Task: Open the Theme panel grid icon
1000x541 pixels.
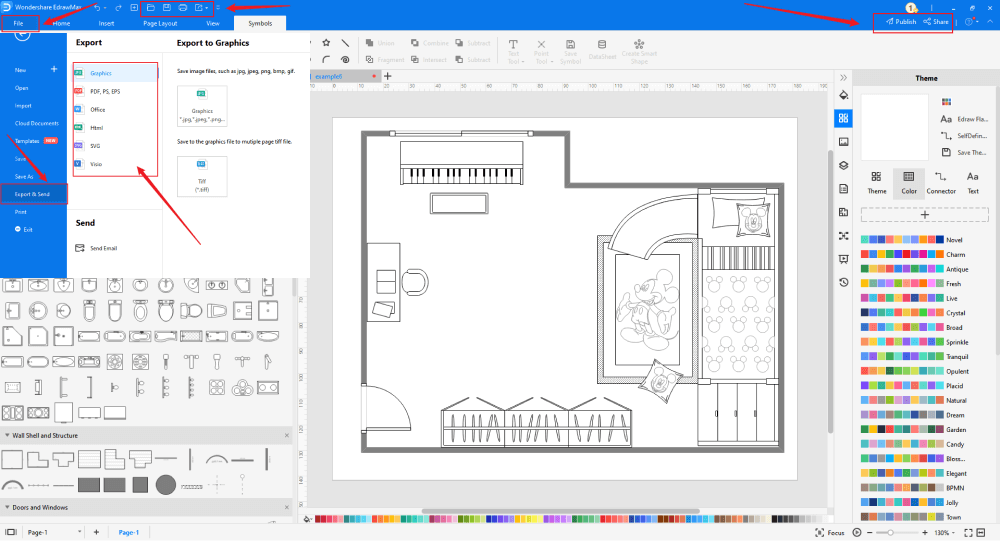Action: pyautogui.click(x=843, y=118)
